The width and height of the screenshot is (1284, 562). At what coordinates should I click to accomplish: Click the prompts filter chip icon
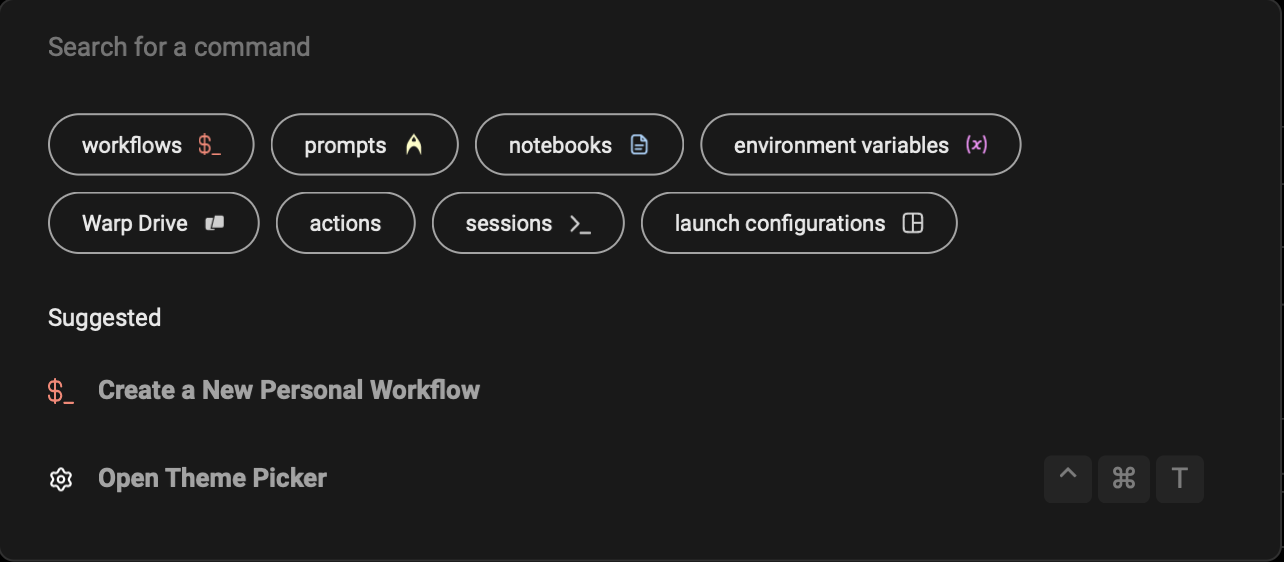(x=414, y=145)
